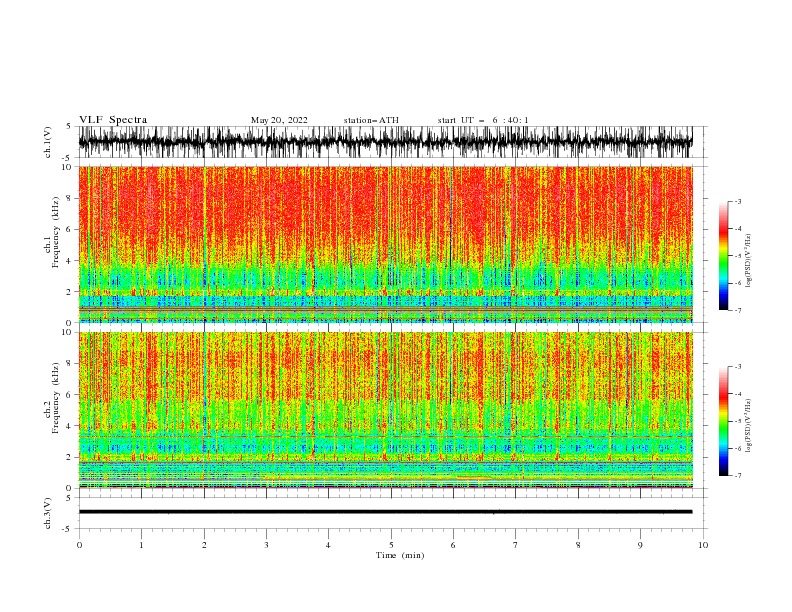Click the "2" frequency tick on ch.1 spectrogram
Screen dimensions: 792x612
click(70, 292)
